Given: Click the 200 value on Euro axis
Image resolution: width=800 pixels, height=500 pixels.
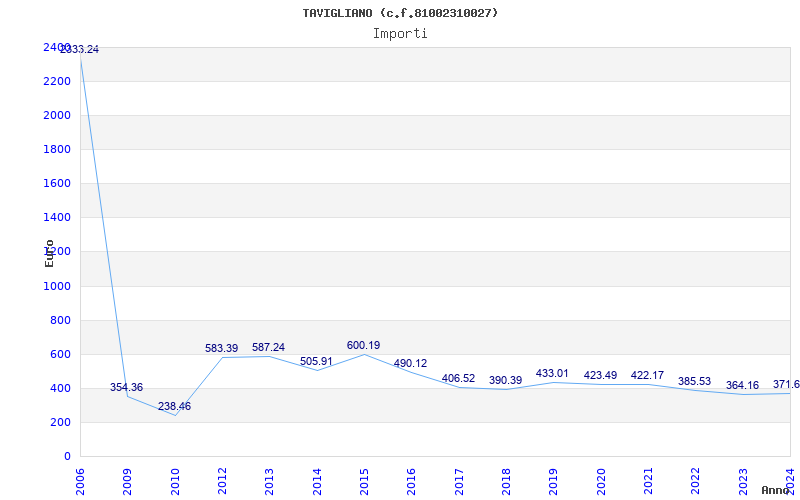Looking at the screenshot, I should pos(61,422).
